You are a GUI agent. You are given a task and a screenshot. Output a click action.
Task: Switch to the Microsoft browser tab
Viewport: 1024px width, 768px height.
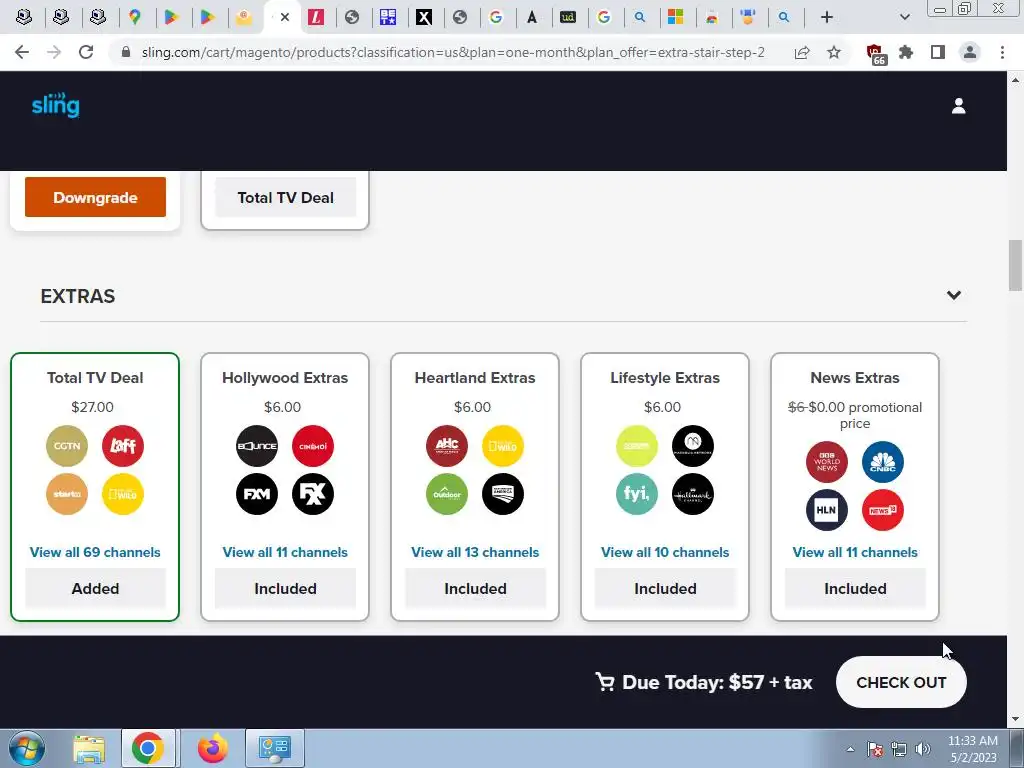pyautogui.click(x=675, y=17)
